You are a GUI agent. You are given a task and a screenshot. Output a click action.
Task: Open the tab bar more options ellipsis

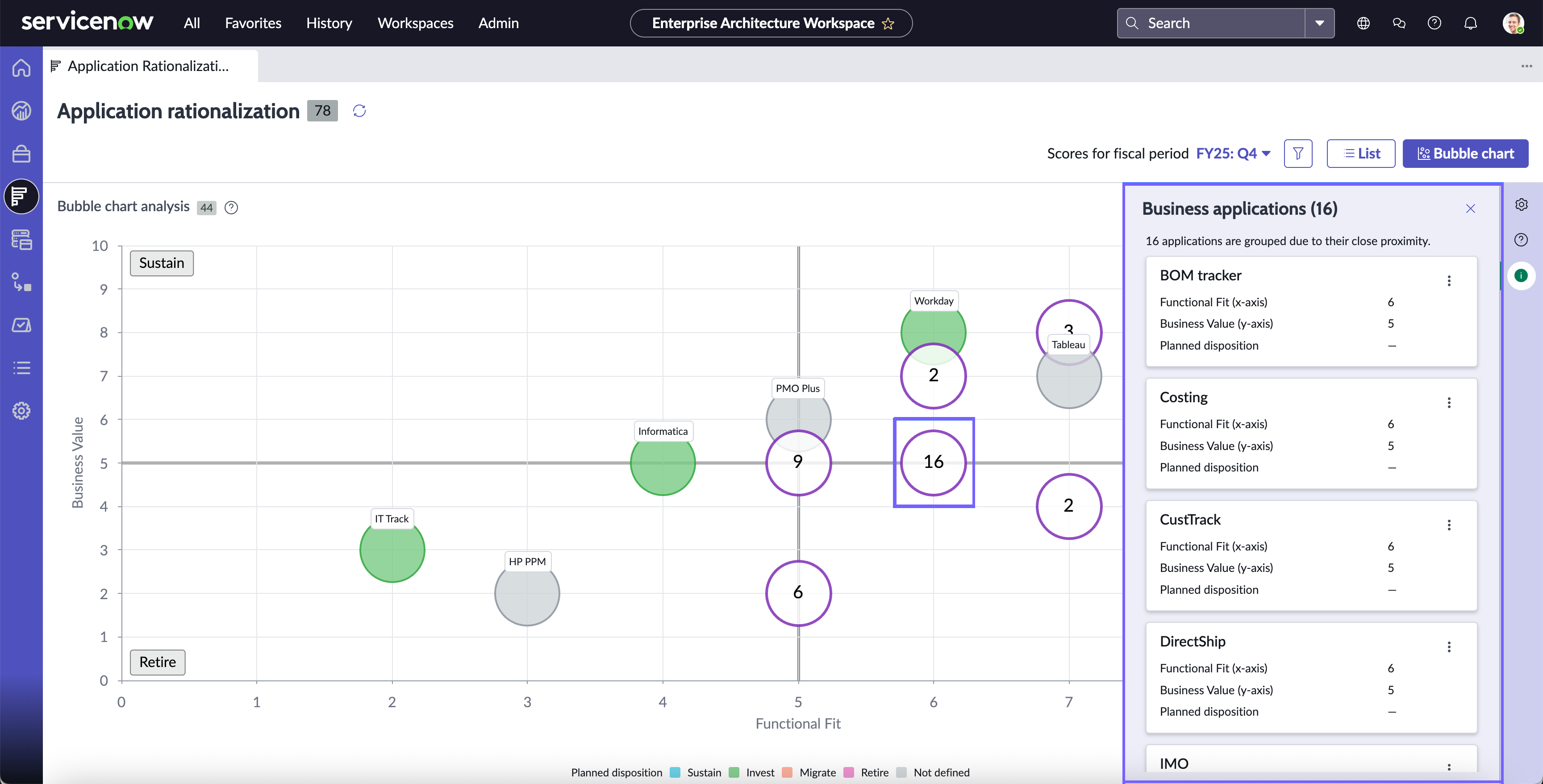pyautogui.click(x=1526, y=66)
